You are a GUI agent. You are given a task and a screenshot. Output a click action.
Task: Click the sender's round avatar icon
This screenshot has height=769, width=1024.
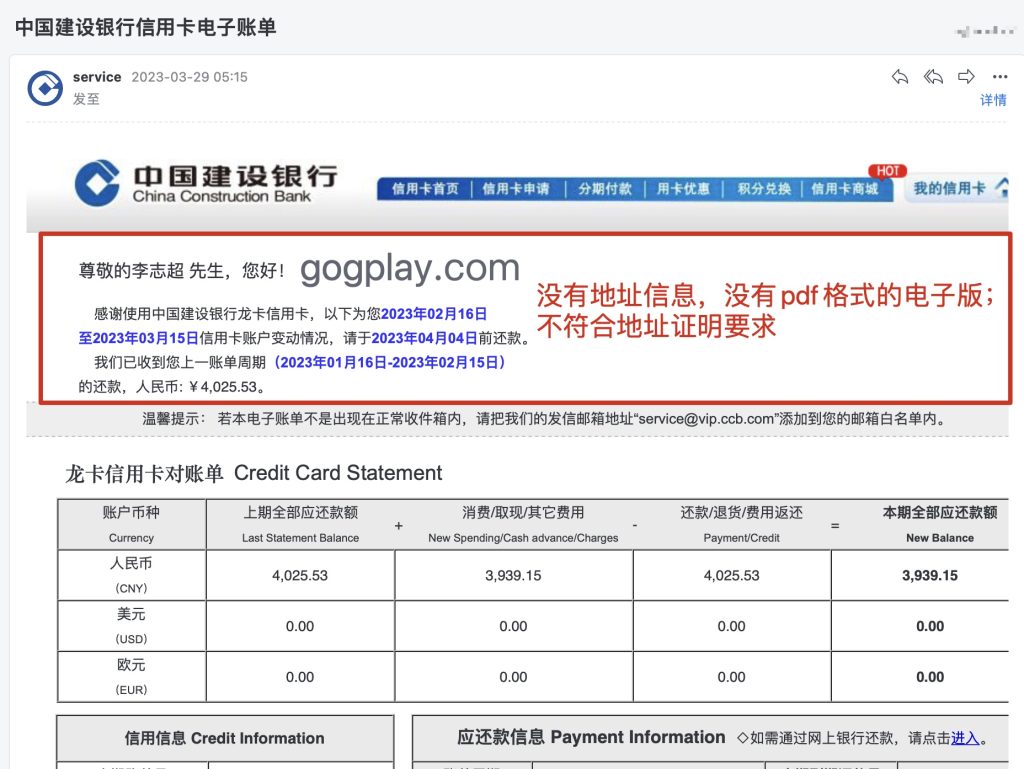45,88
